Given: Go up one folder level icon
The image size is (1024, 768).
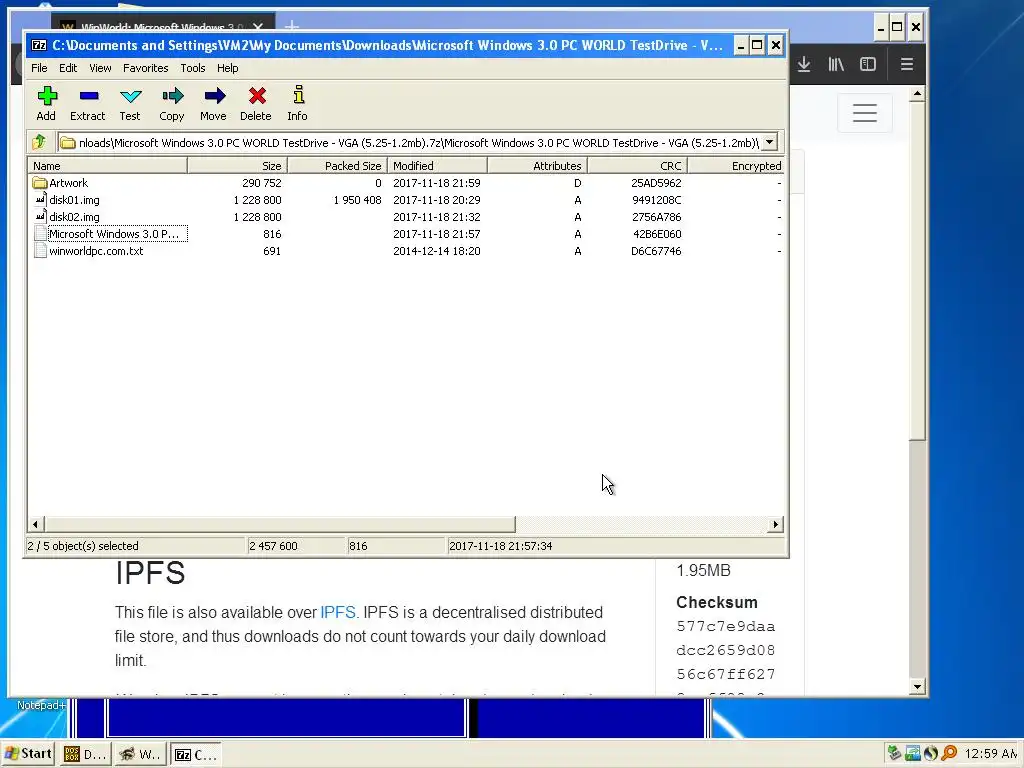Looking at the screenshot, I should point(39,142).
